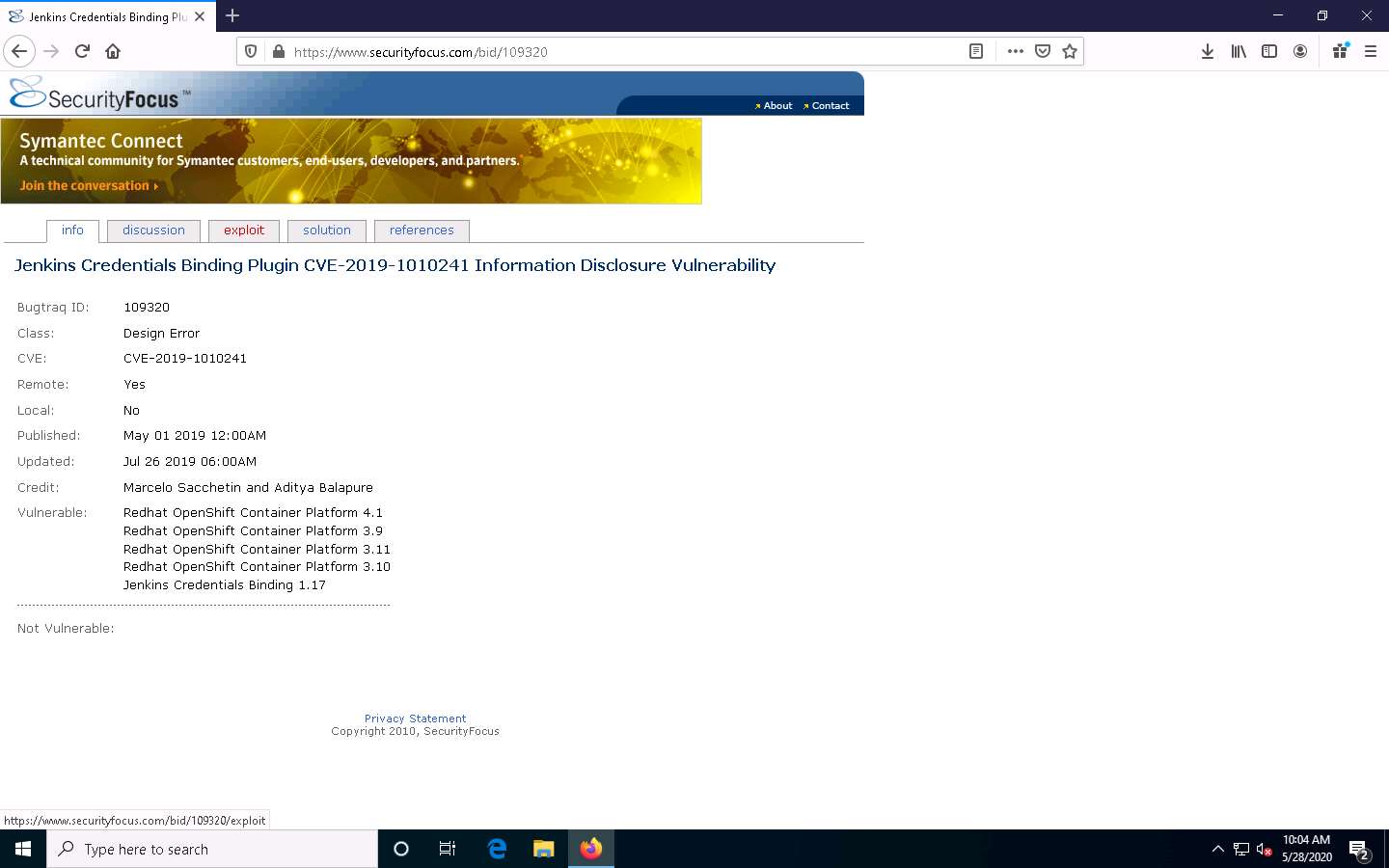This screenshot has height=868, width=1389.
Task: Open the Contact link
Action: [x=831, y=106]
